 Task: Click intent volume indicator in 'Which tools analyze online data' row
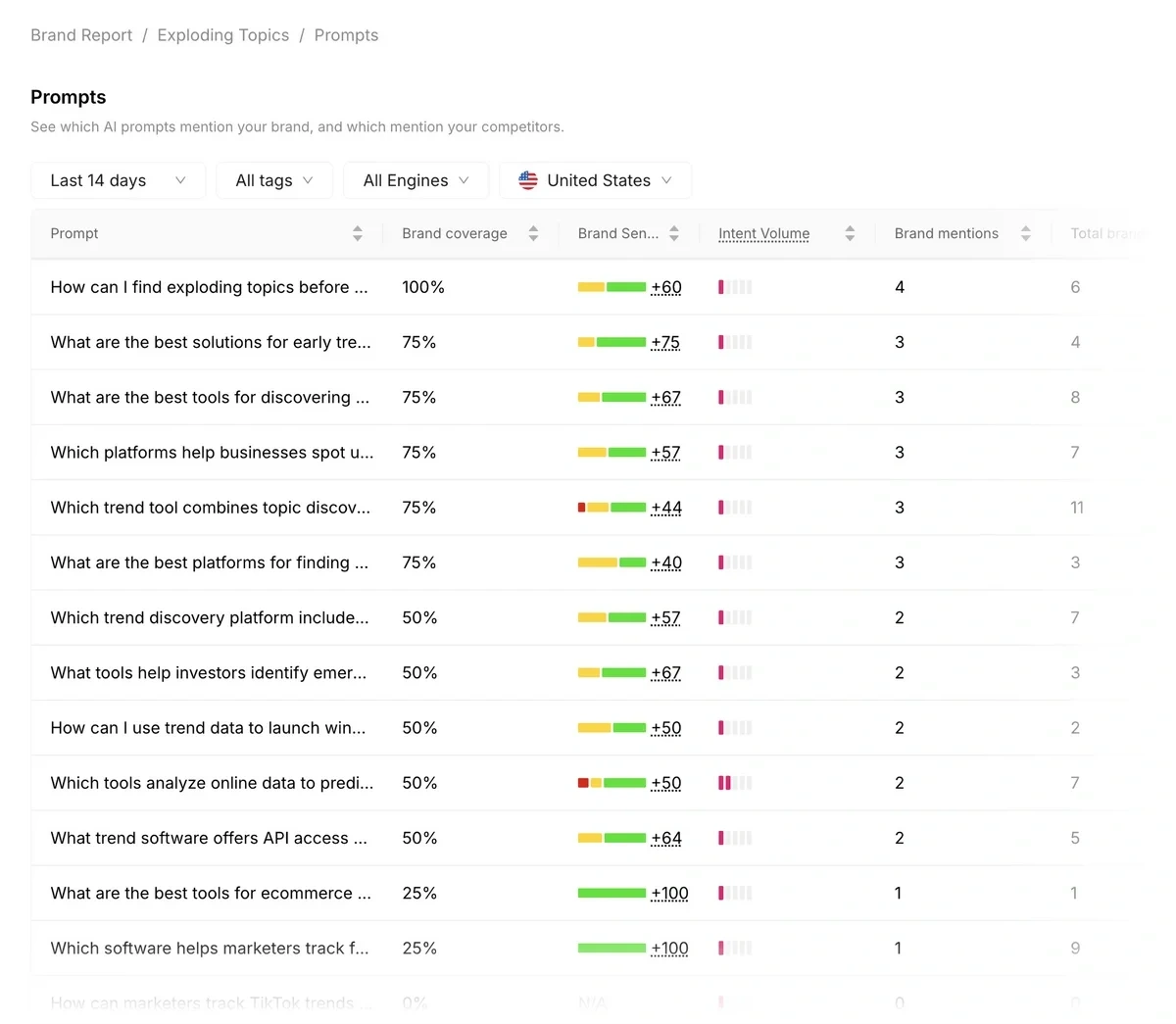(x=735, y=783)
